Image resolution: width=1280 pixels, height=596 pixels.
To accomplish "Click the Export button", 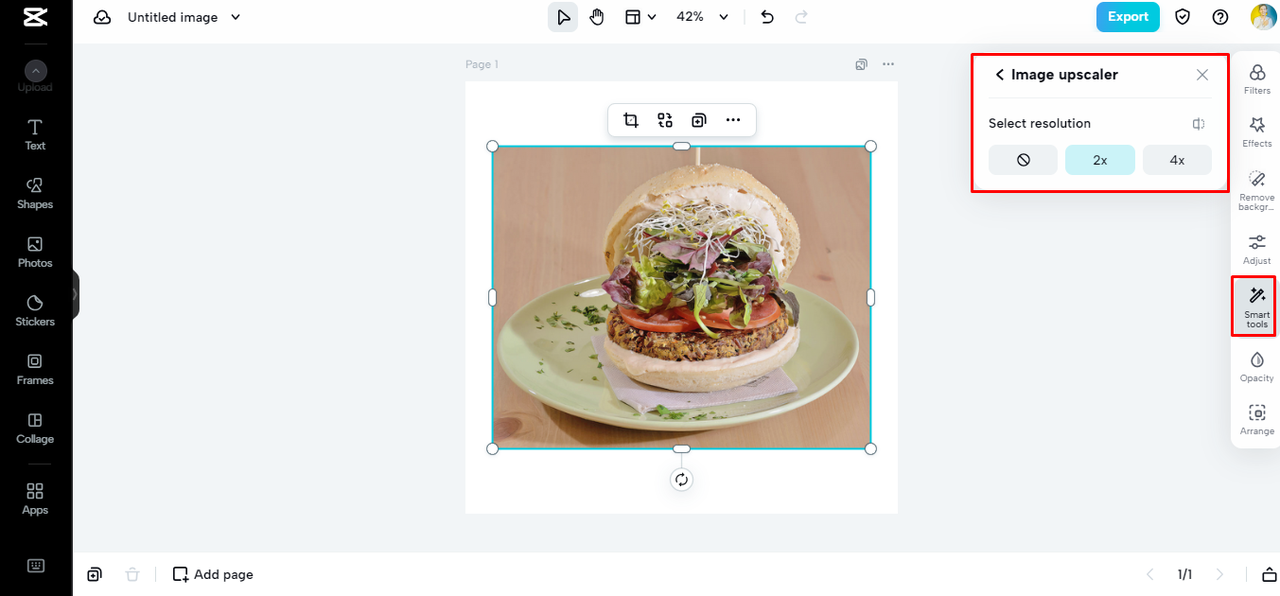I will pos(1128,17).
